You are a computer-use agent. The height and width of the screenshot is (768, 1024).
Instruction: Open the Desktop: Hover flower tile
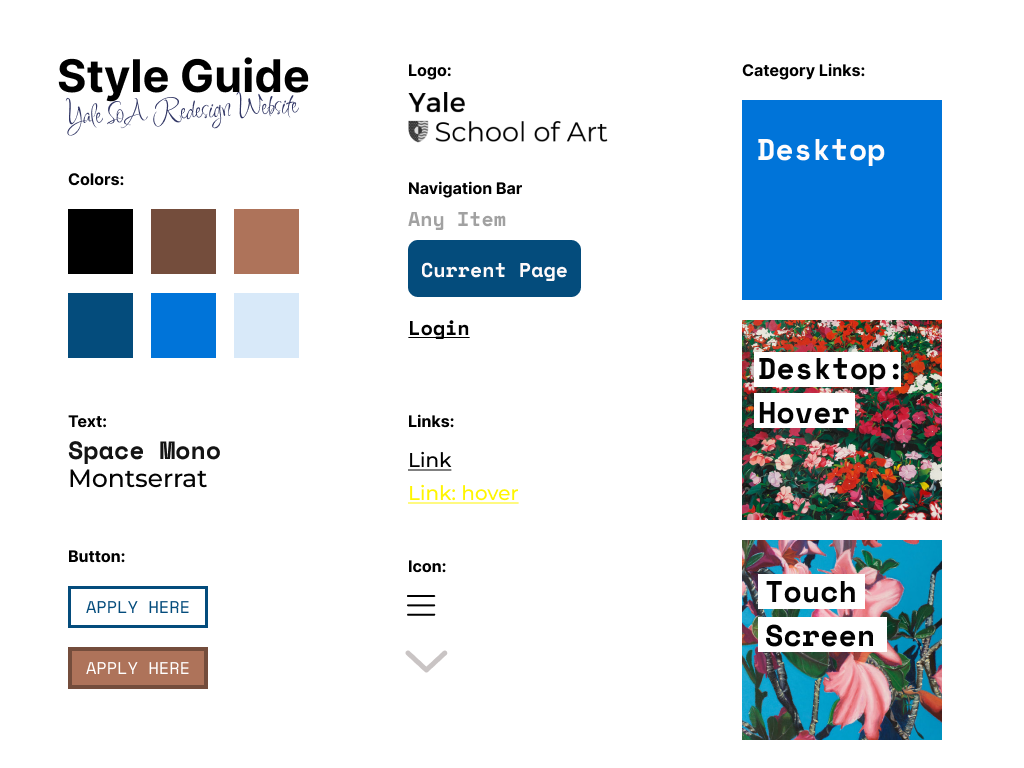coord(842,420)
